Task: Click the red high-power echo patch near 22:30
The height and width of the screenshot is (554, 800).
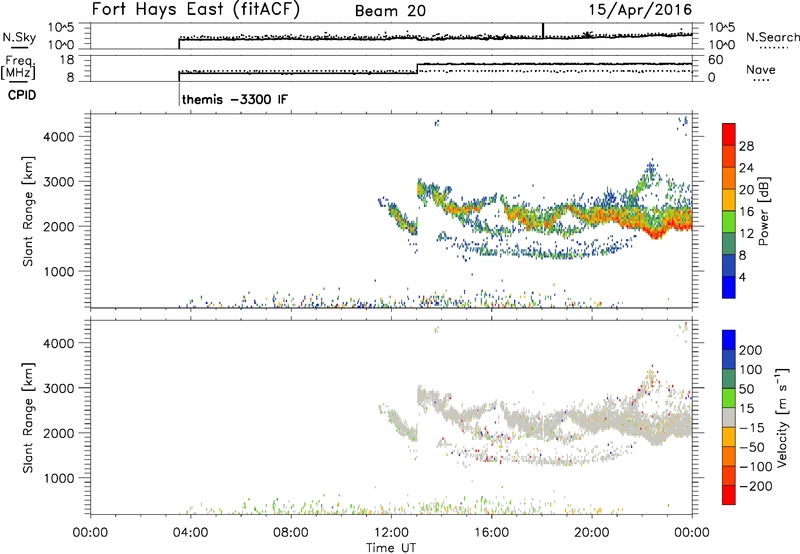Action: pos(657,232)
